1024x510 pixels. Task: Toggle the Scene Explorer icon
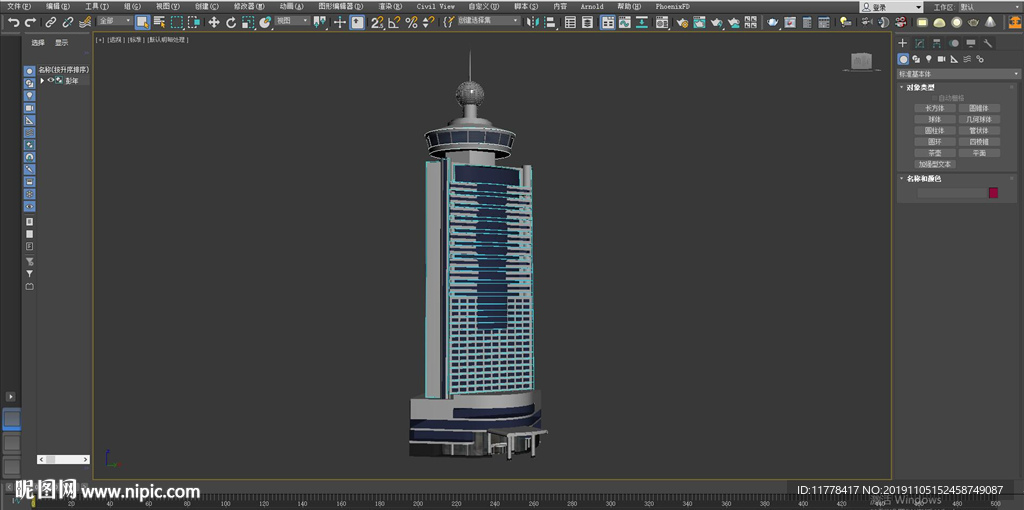pos(570,22)
